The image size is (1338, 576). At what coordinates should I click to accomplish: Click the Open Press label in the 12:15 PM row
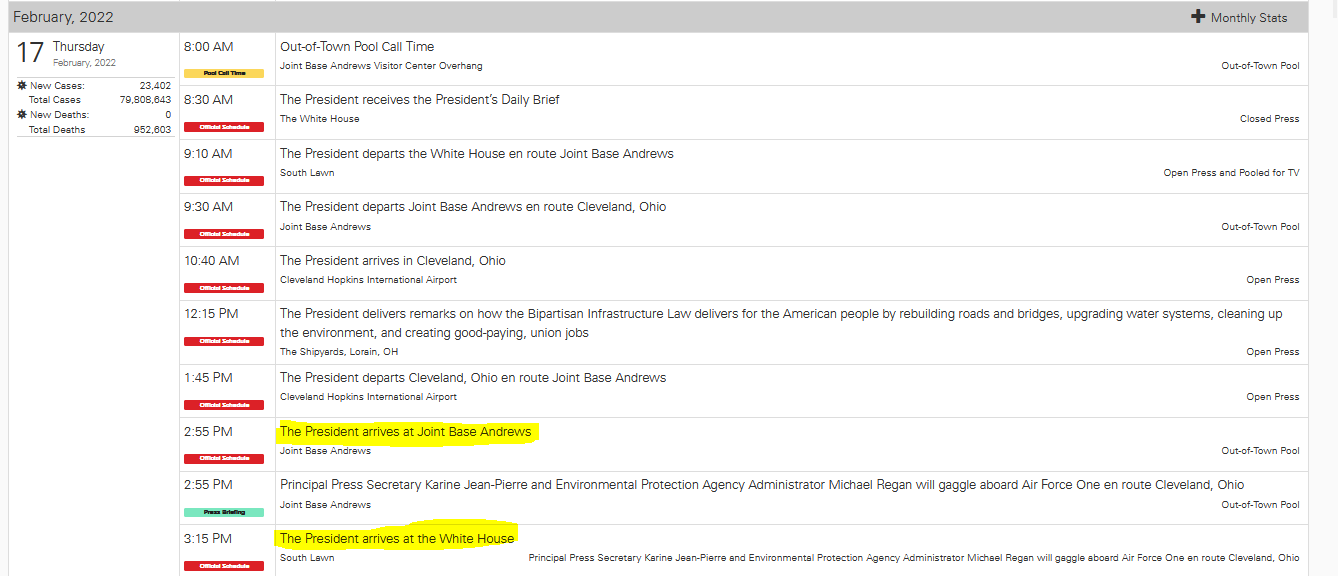pos(1273,352)
